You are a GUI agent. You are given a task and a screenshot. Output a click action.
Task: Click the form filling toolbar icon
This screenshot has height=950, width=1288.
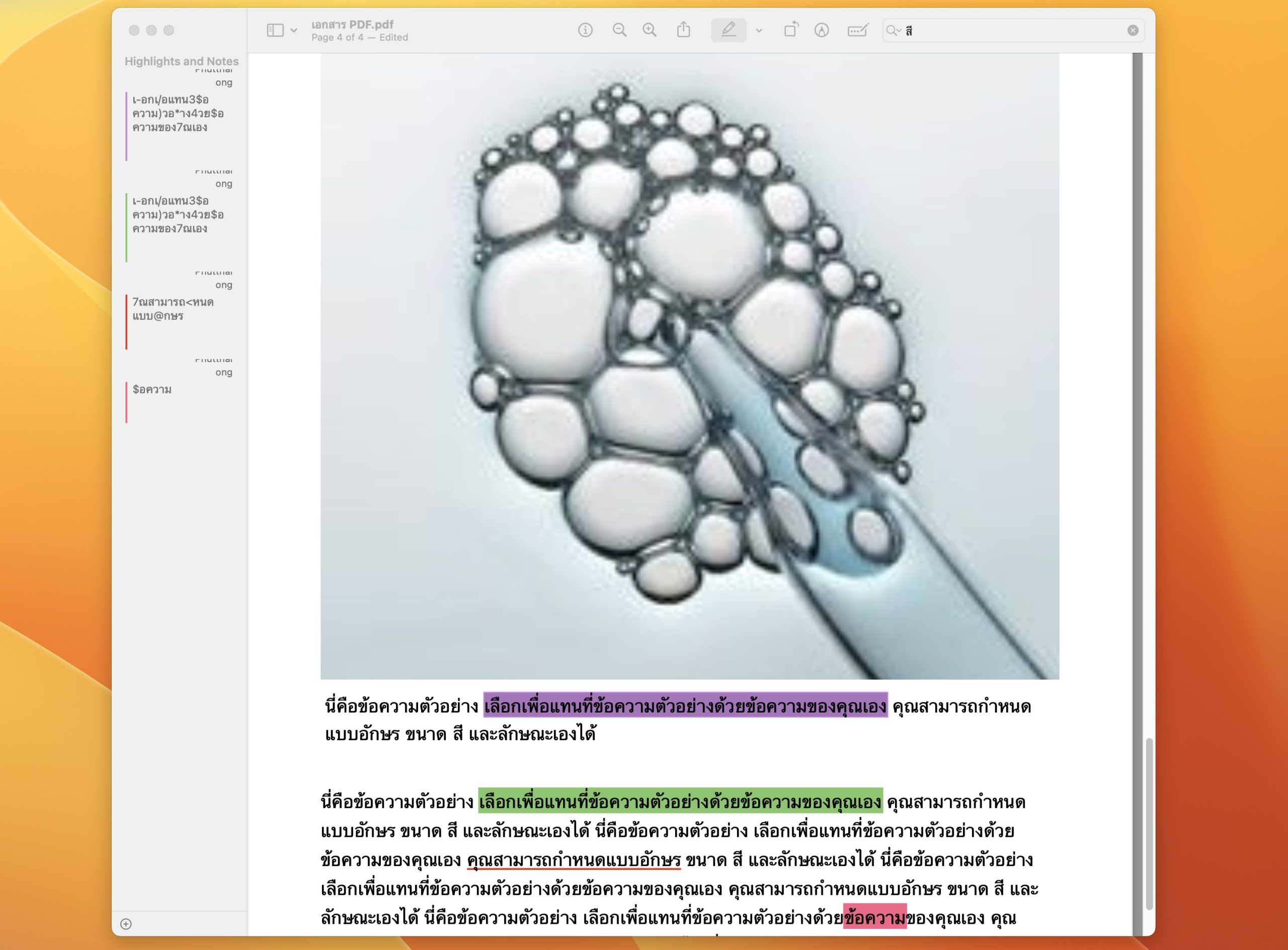(857, 30)
